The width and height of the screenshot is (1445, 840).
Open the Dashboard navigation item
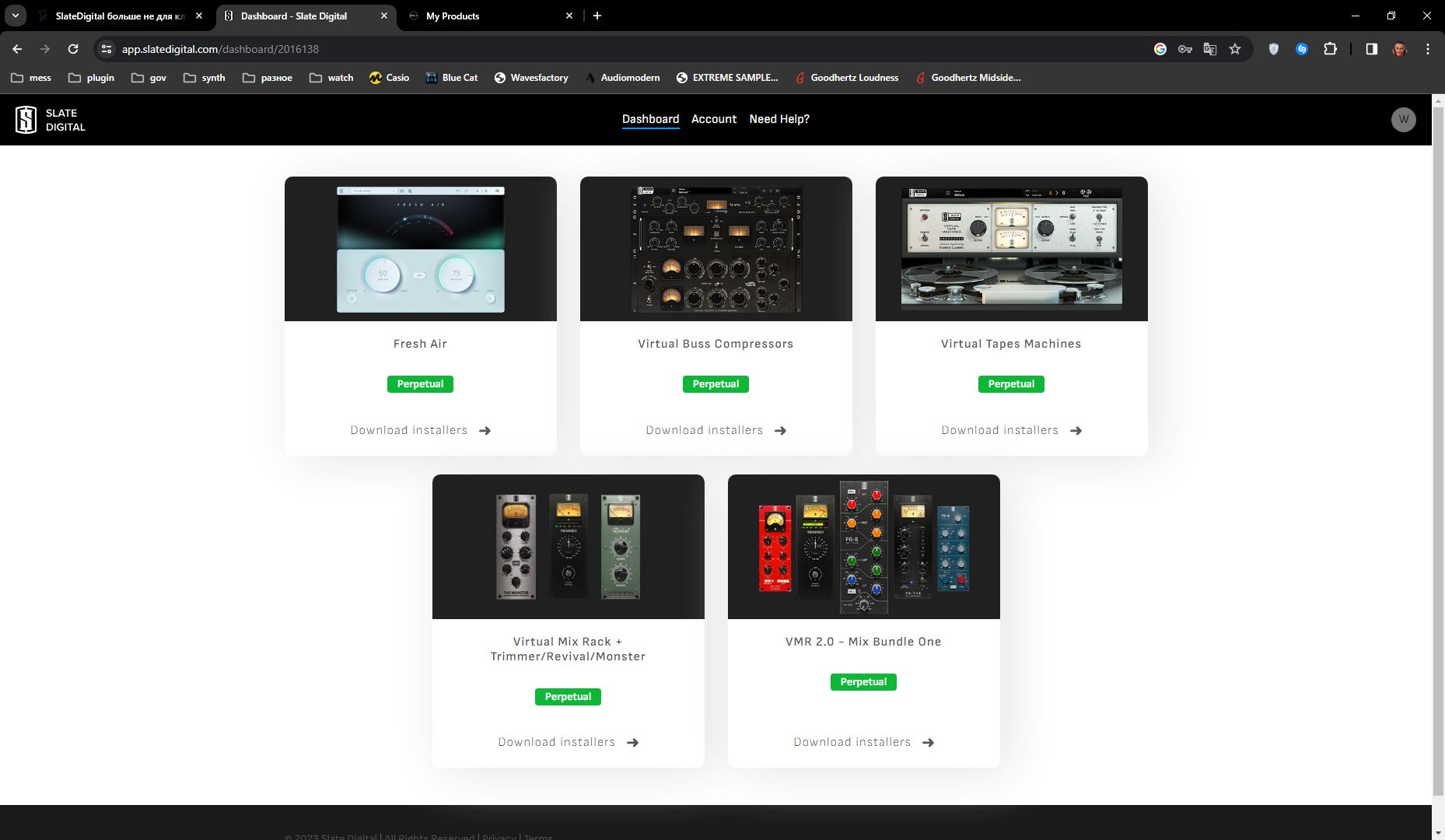tap(650, 119)
